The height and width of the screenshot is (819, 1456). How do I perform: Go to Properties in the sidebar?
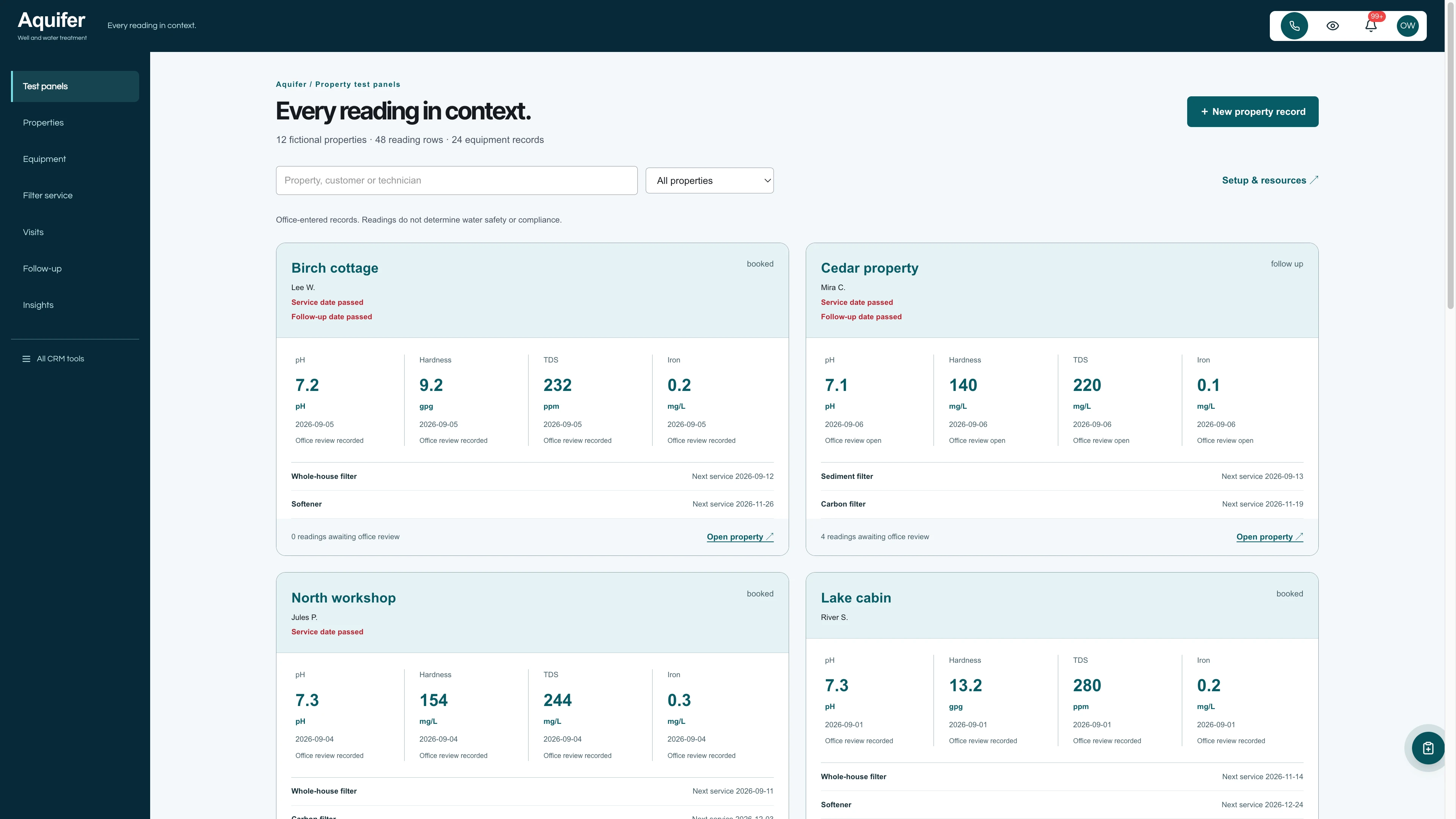tap(75, 122)
